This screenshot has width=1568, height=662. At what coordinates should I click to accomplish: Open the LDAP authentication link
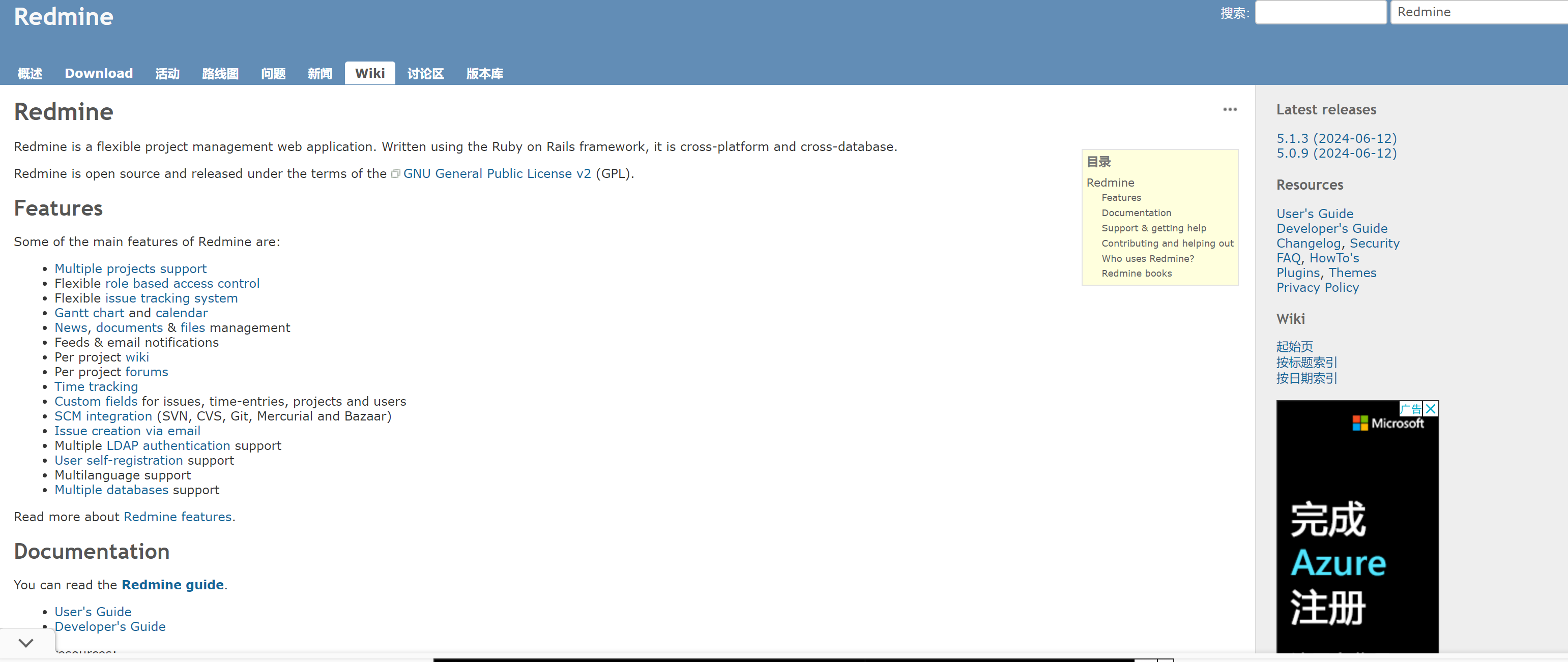(168, 445)
